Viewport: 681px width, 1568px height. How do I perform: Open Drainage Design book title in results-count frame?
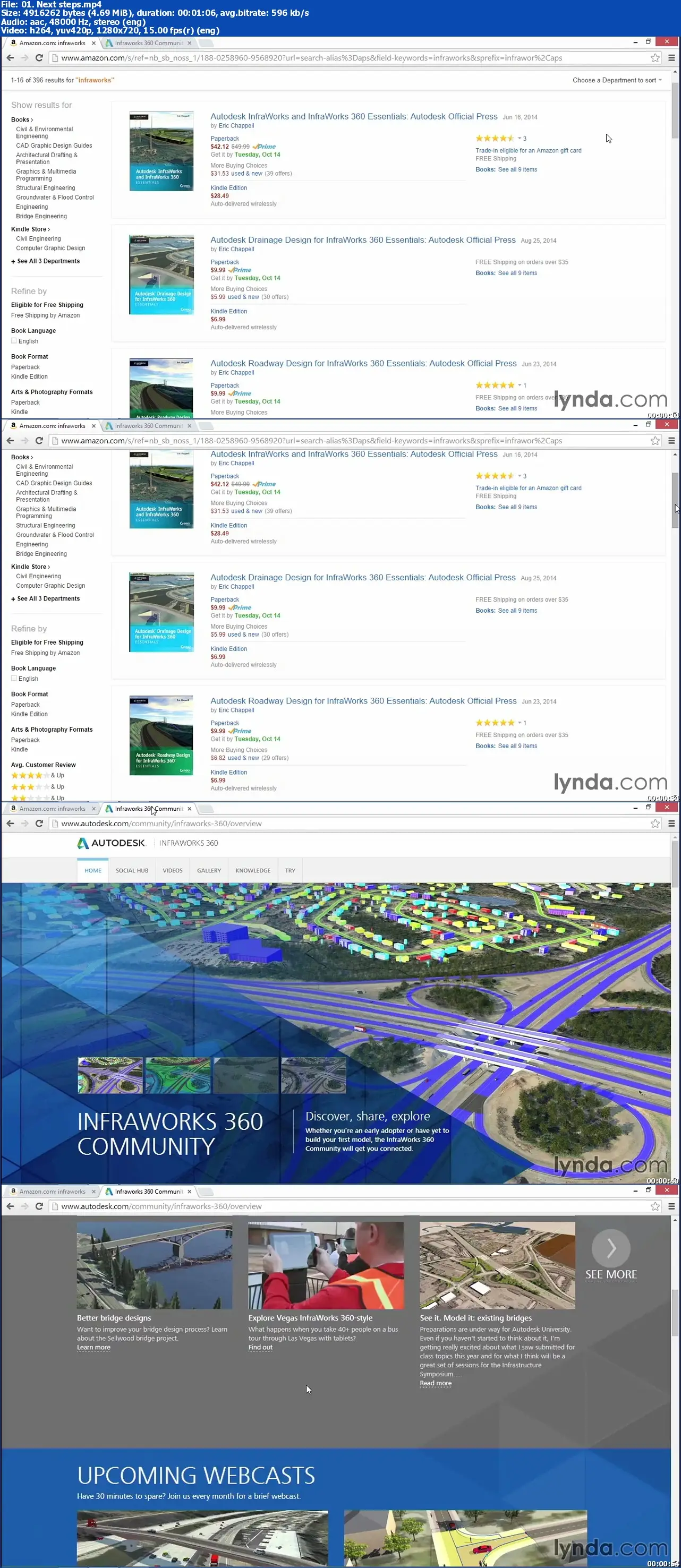(x=362, y=240)
